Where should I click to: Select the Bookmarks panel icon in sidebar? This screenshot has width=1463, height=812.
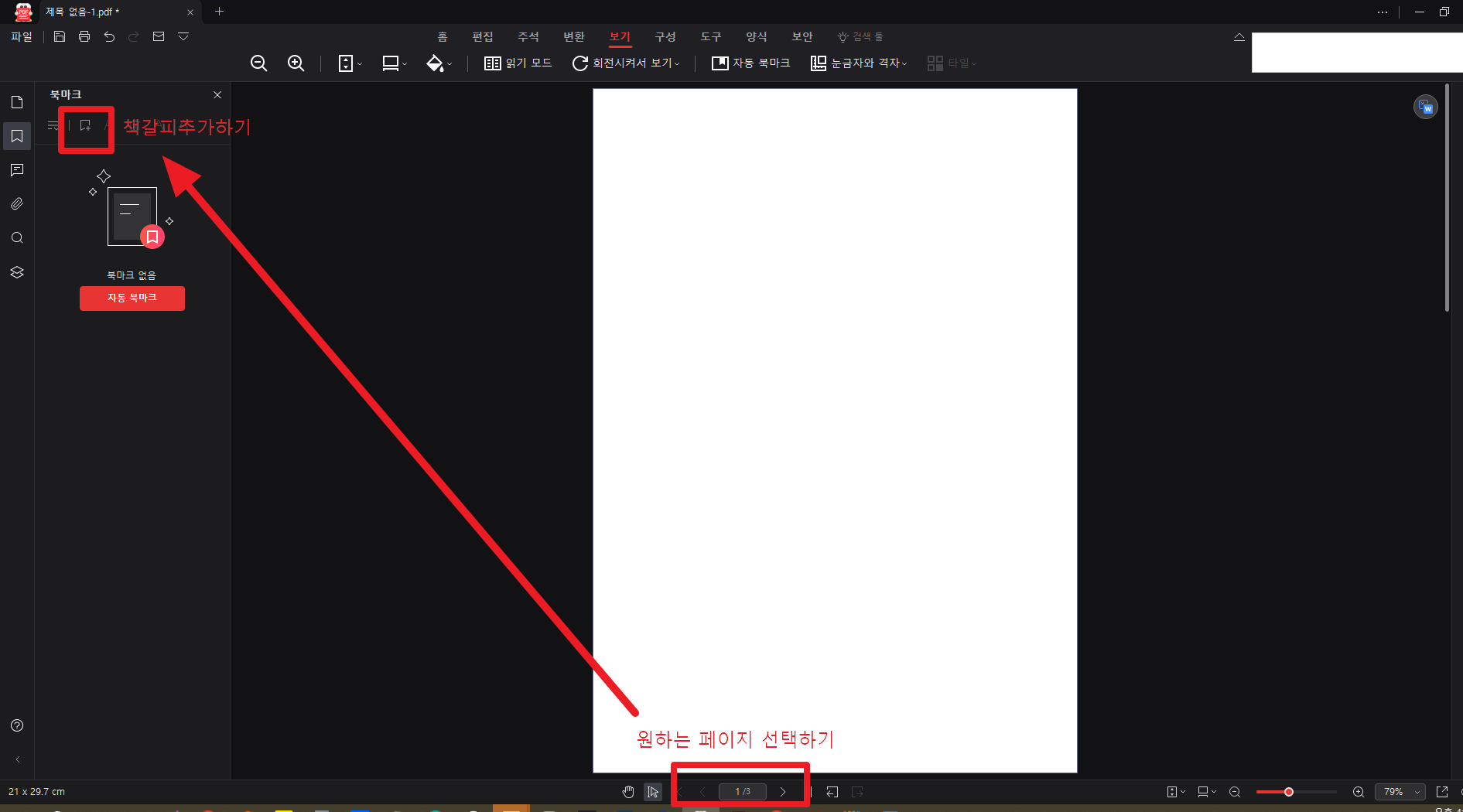pyautogui.click(x=16, y=136)
